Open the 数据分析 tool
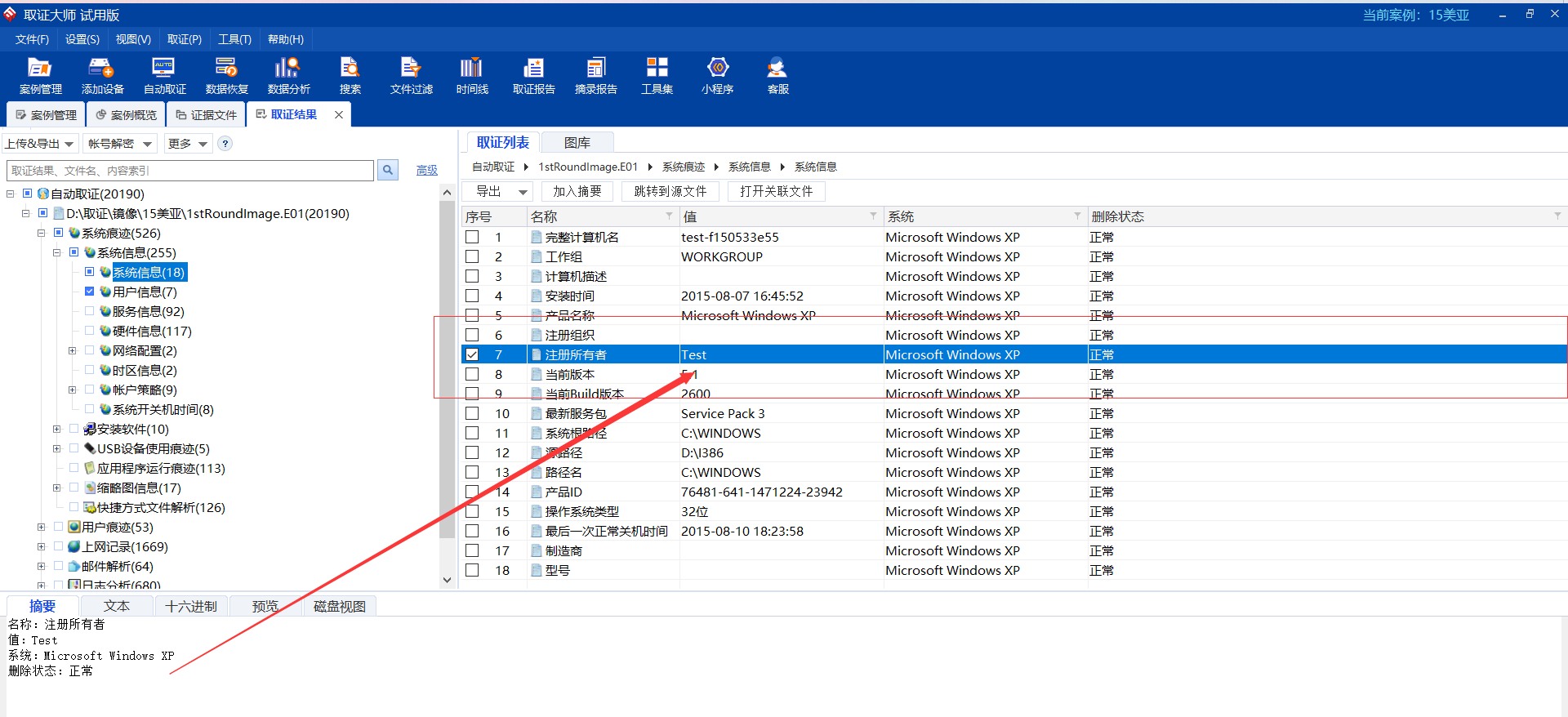The width and height of the screenshot is (1568, 717). pos(288,76)
